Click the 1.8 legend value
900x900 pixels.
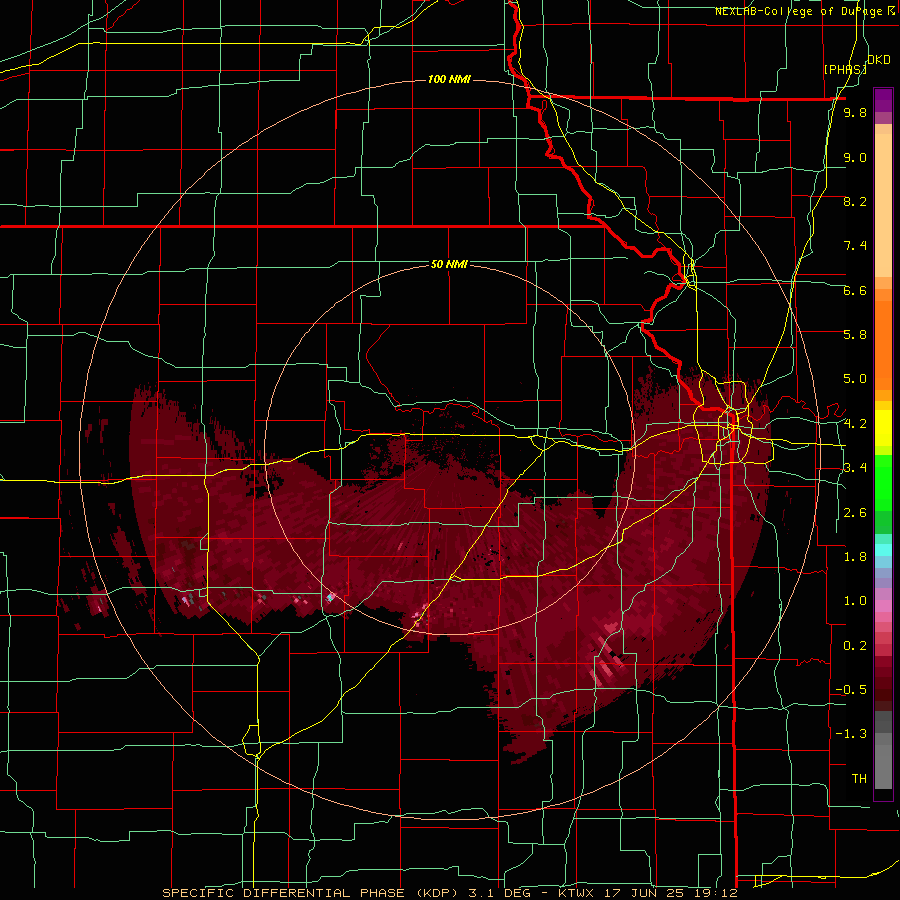pyautogui.click(x=855, y=557)
